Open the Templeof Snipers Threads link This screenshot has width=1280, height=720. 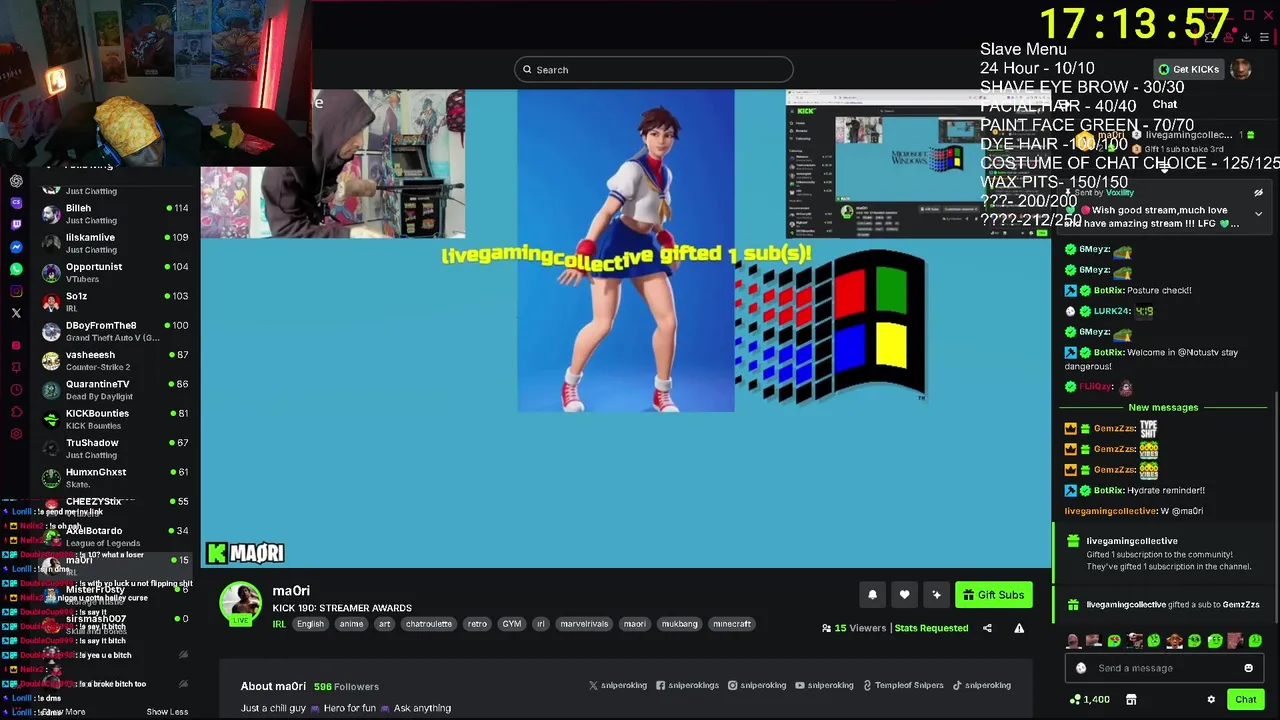pos(903,686)
